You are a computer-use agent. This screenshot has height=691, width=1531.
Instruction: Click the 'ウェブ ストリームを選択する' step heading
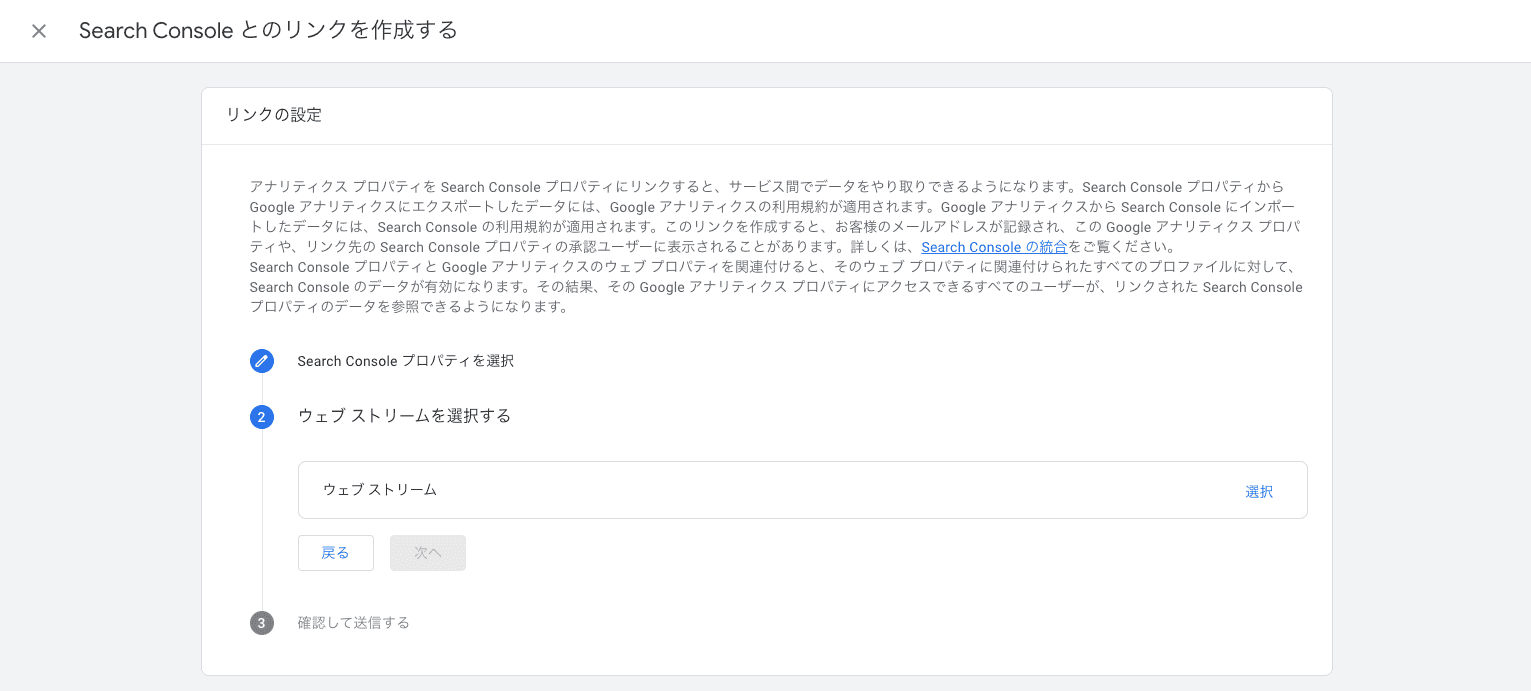[x=405, y=416]
